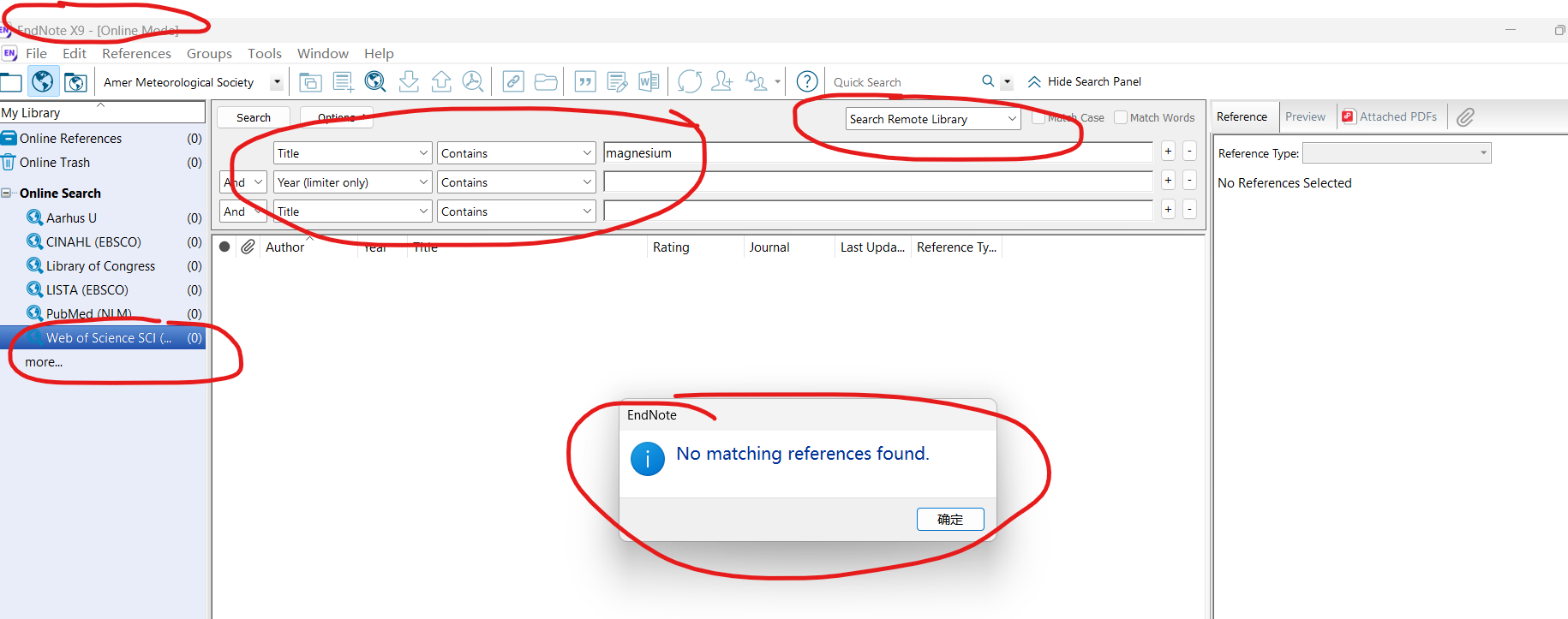Open the Help question mark icon
The height and width of the screenshot is (619, 1568).
tap(807, 82)
